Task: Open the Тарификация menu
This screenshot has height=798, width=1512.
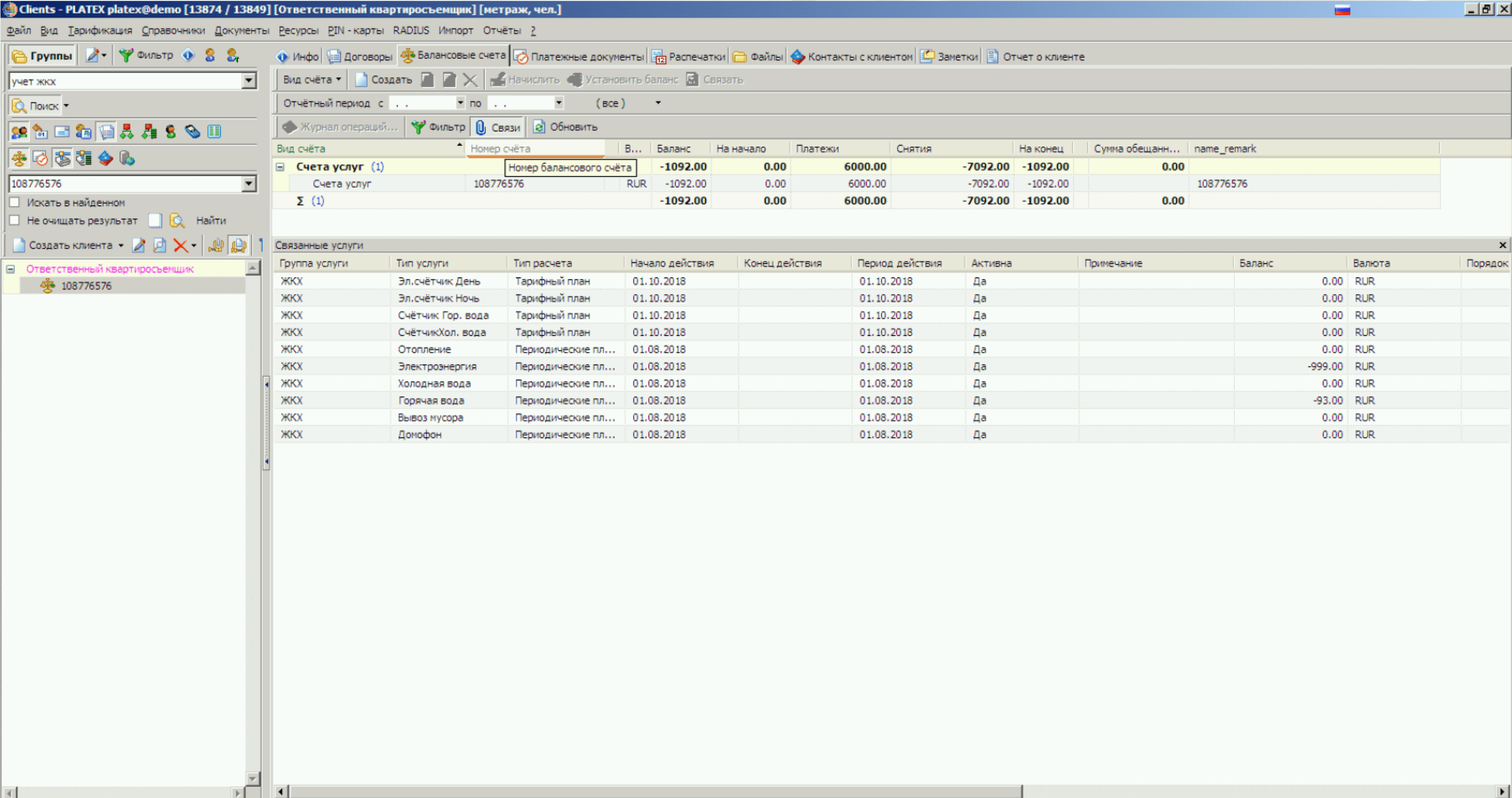Action: click(x=100, y=30)
